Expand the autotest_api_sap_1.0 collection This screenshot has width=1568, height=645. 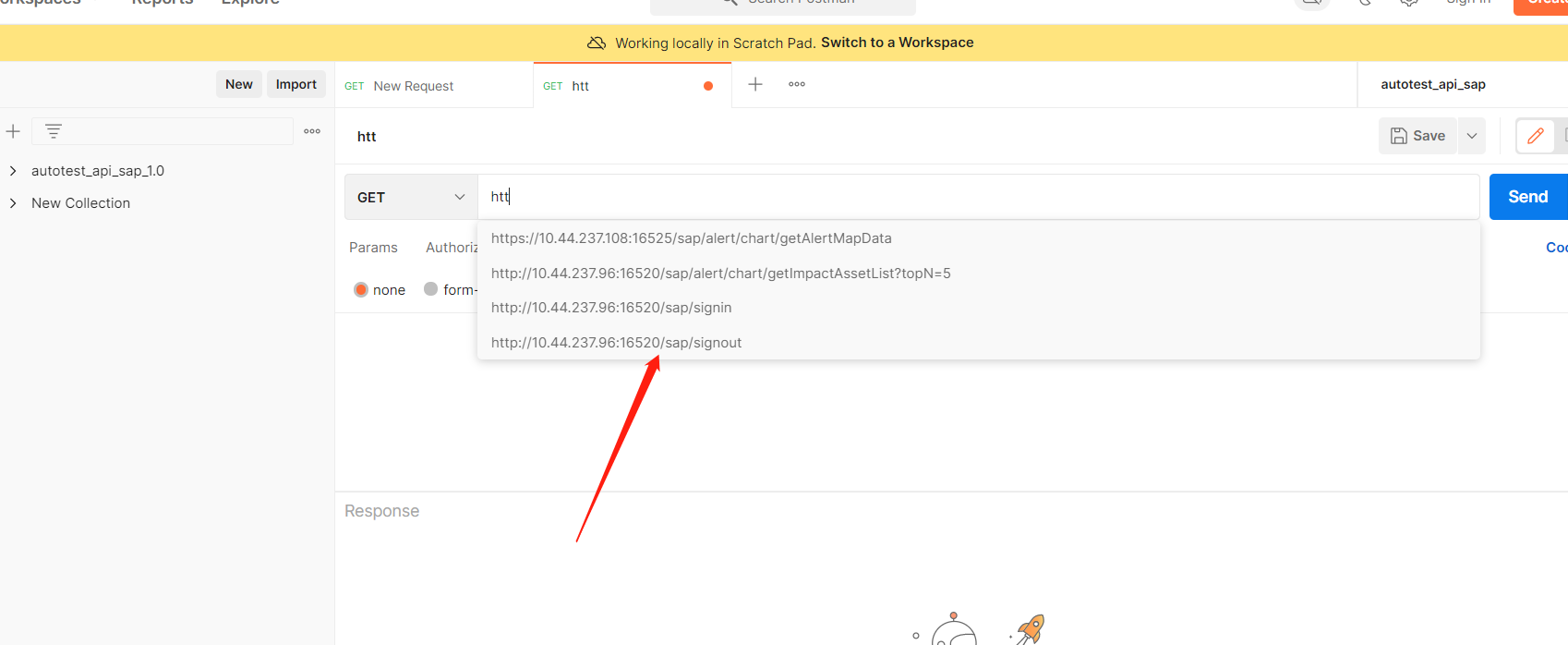click(x=13, y=171)
